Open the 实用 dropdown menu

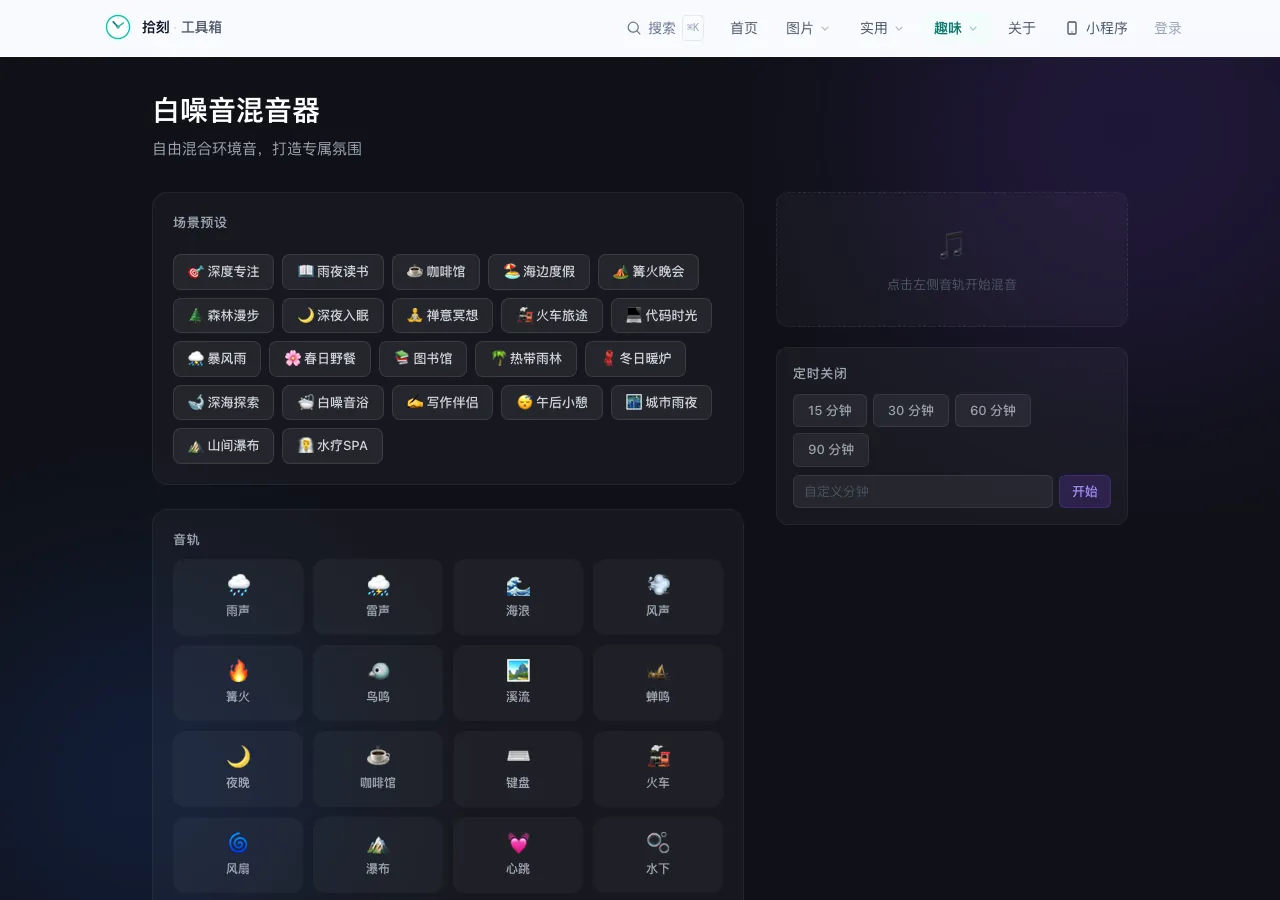click(882, 28)
